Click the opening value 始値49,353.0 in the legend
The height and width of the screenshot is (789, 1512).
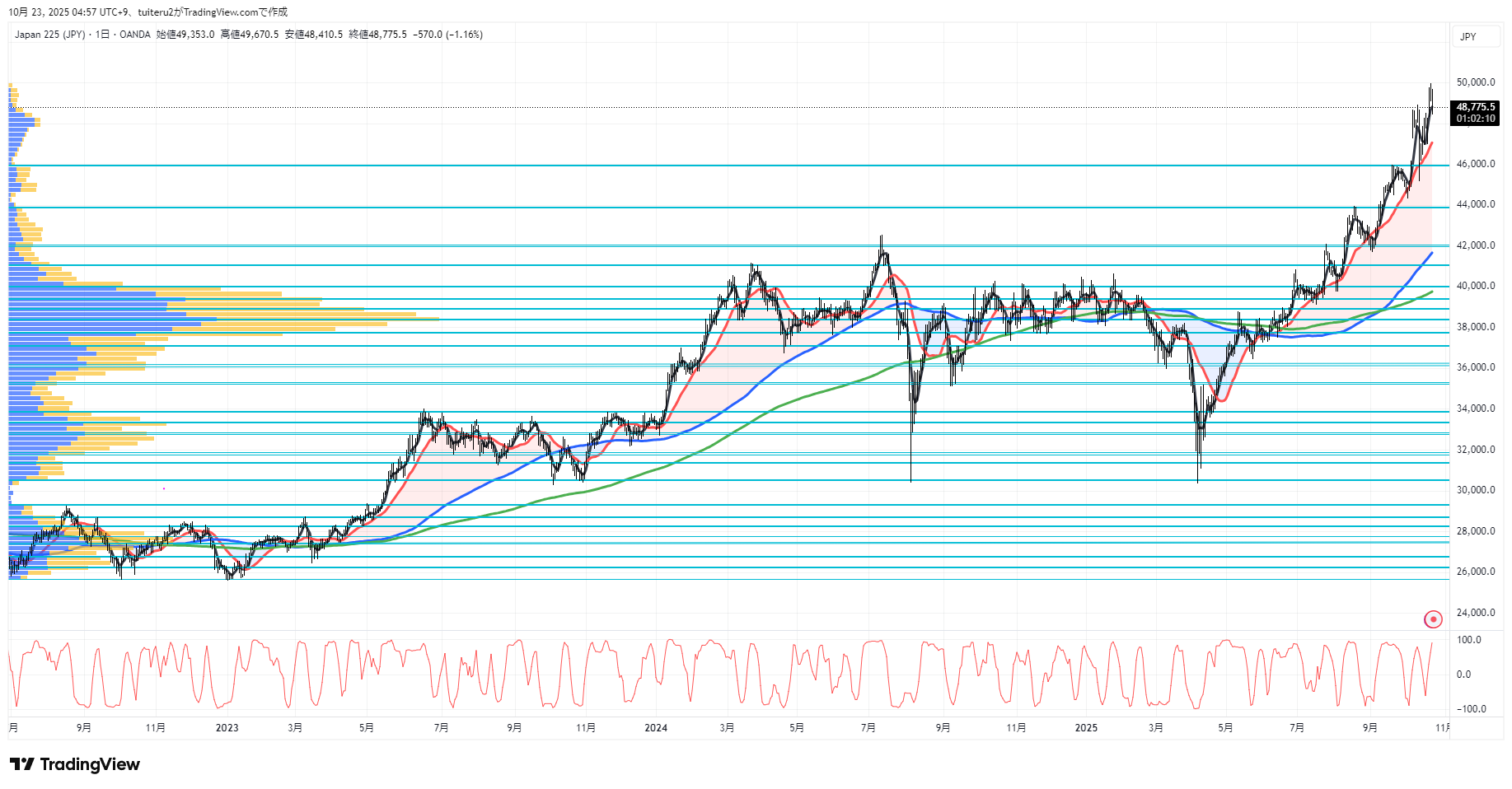coord(185,35)
